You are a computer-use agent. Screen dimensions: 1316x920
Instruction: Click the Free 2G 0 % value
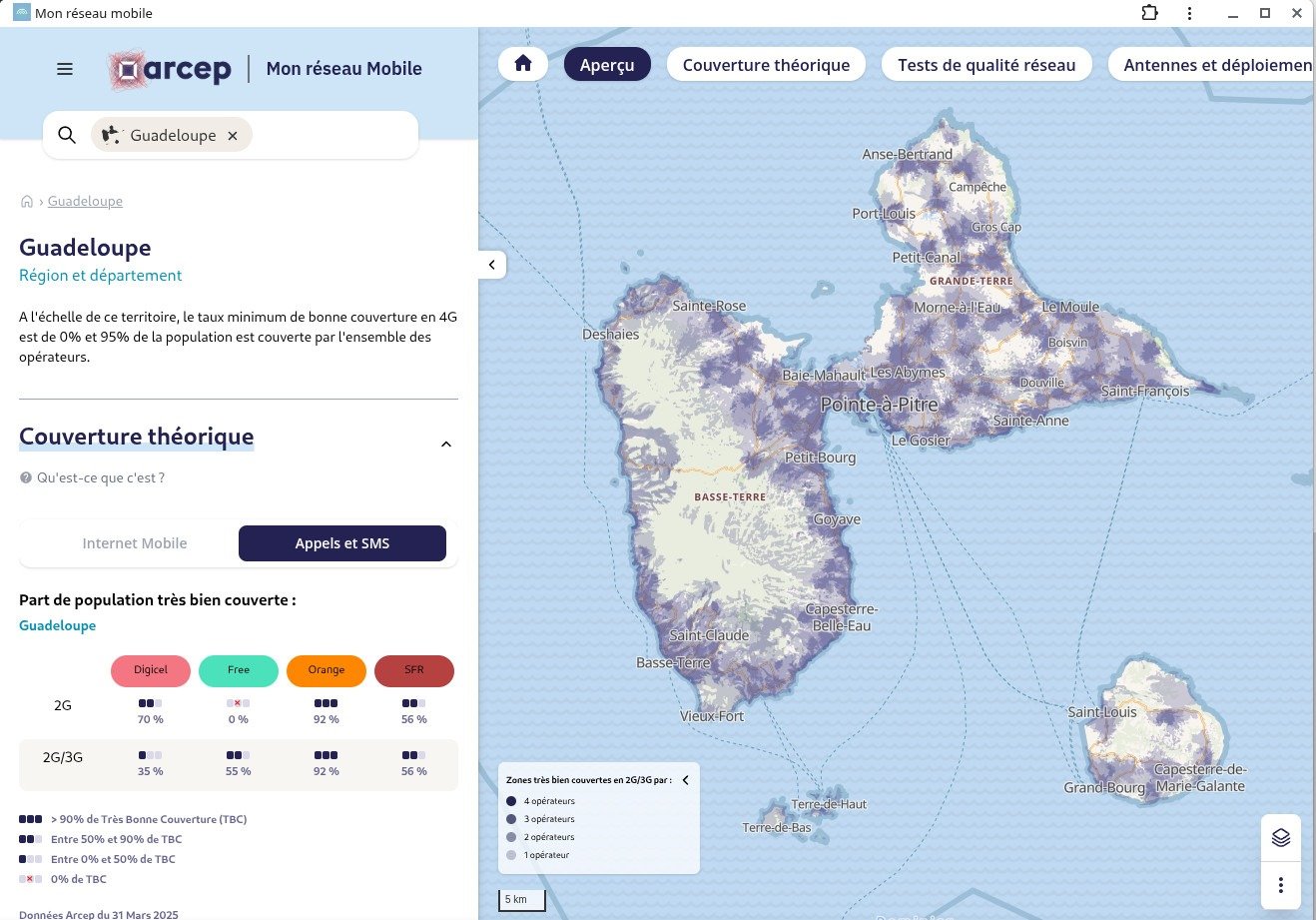[239, 719]
